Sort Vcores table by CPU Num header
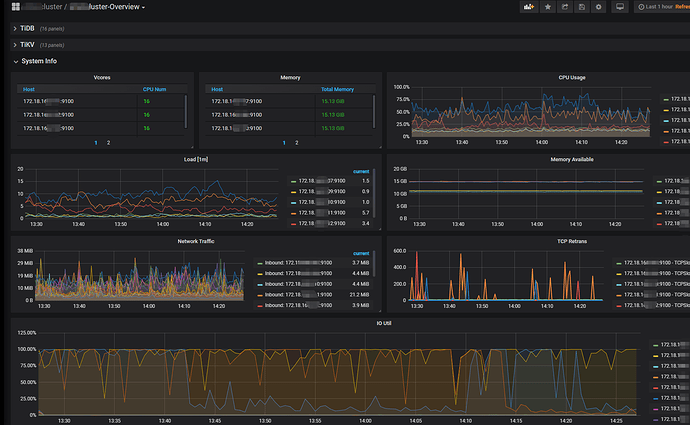The height and width of the screenshot is (425, 690). click(x=154, y=88)
